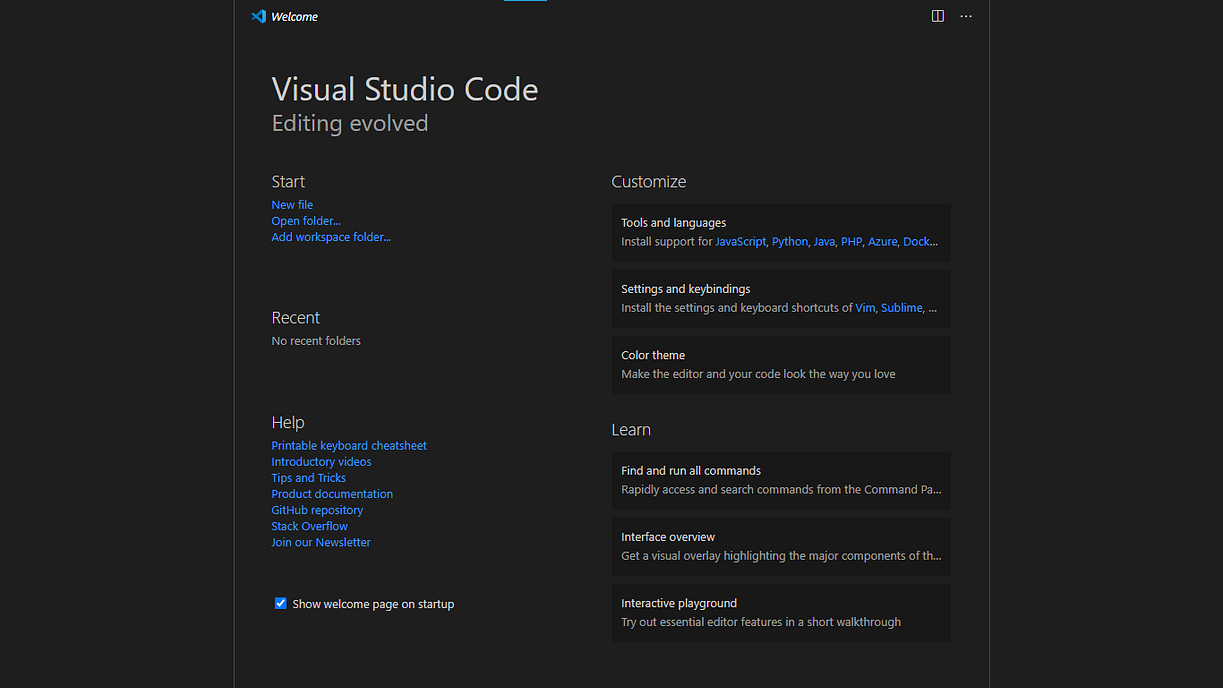Viewport: 1223px width, 688px height.
Task: Click the New file link
Action: (292, 205)
